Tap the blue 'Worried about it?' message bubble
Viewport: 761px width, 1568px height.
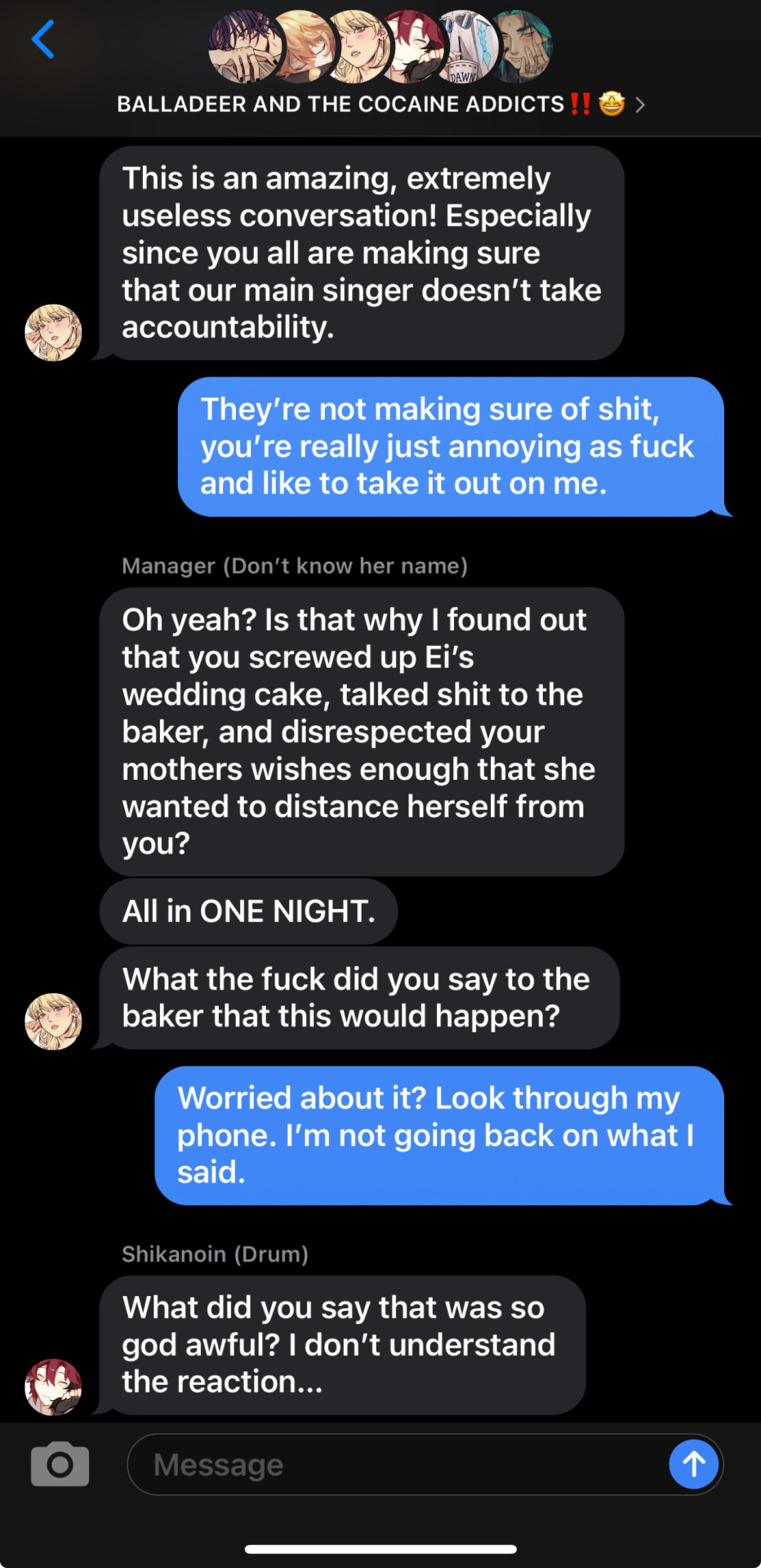441,1135
